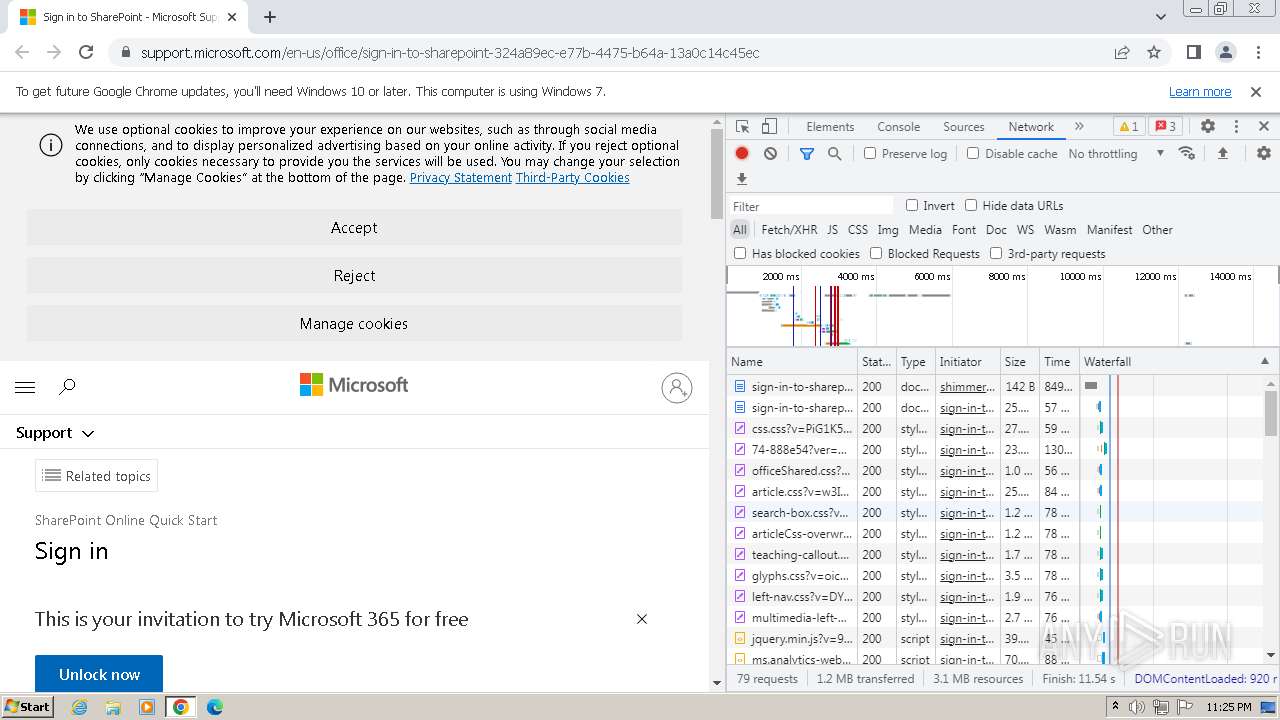Reject optional cookies
Image resolution: width=1280 pixels, height=720 pixels.
coord(354,276)
